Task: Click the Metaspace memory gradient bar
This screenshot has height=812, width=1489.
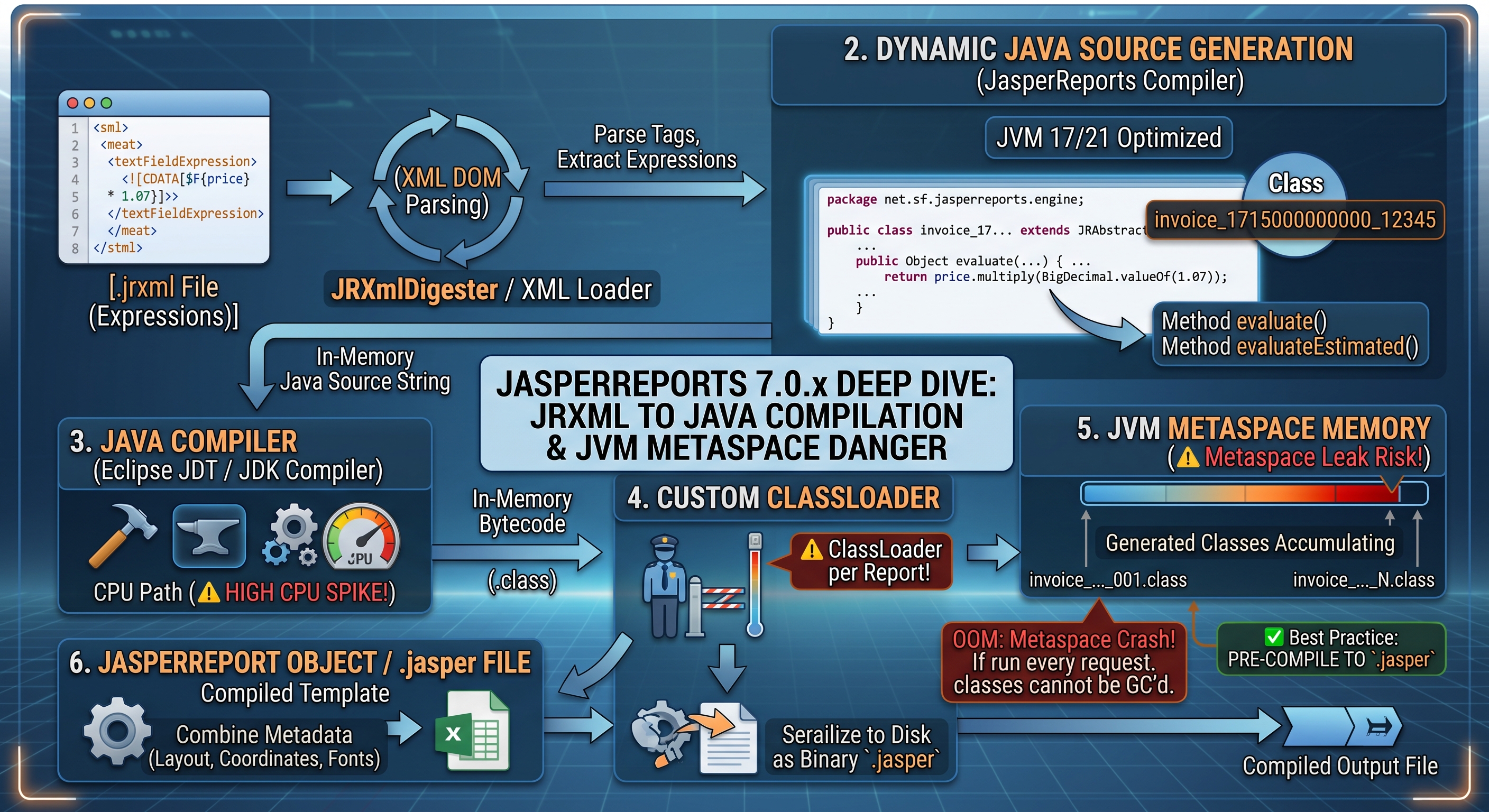Action: click(1254, 494)
